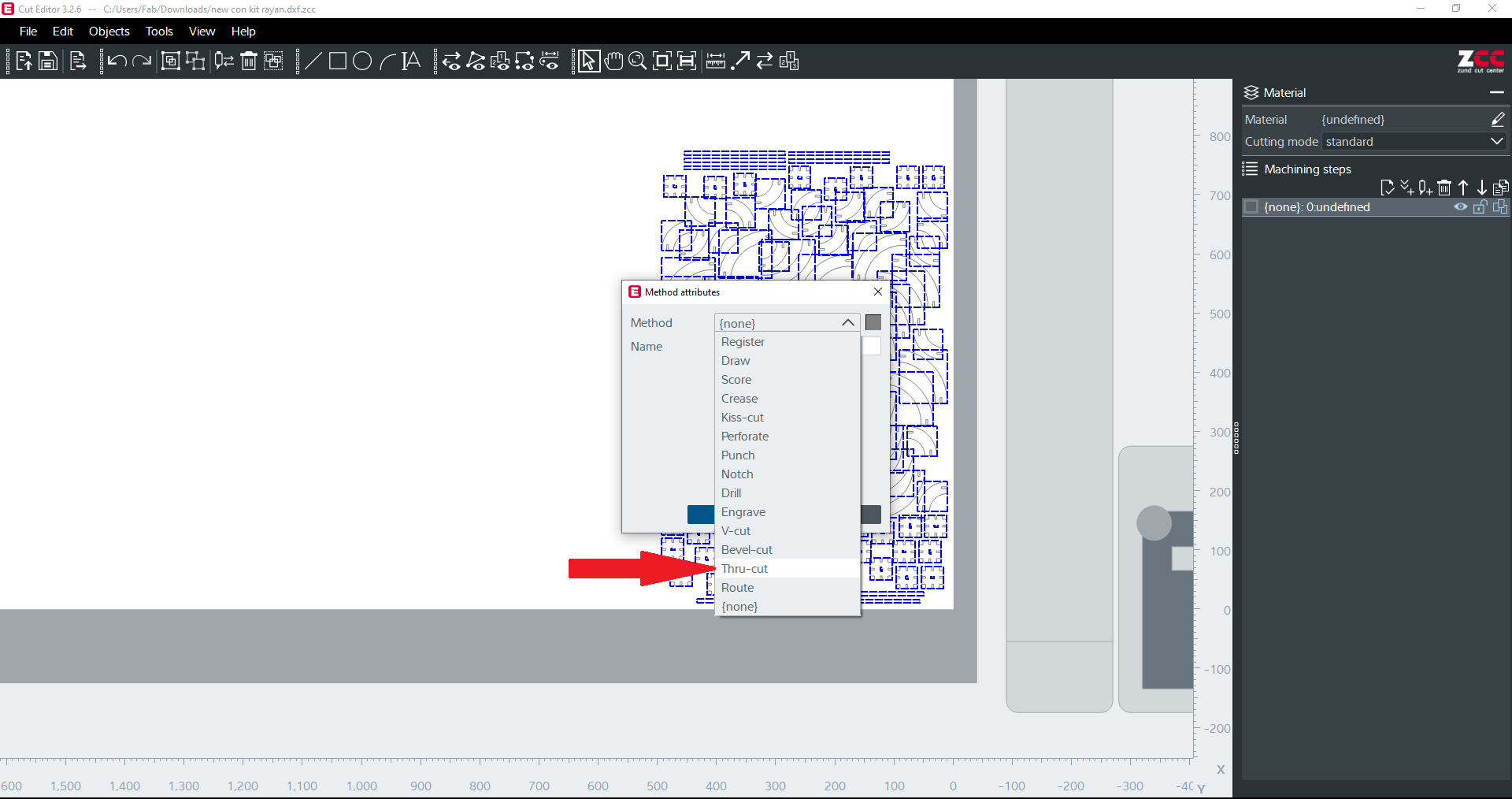
Task: Open the Objects menu
Action: pos(109,32)
